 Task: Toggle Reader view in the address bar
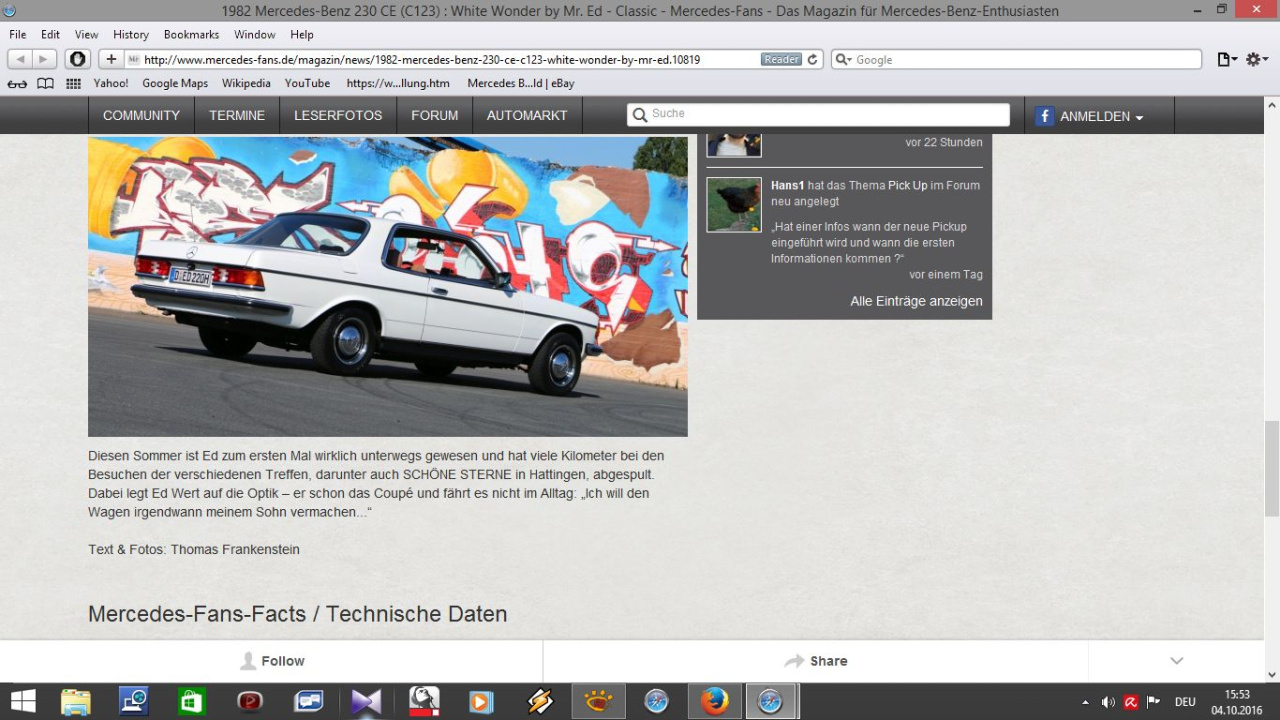(x=781, y=60)
